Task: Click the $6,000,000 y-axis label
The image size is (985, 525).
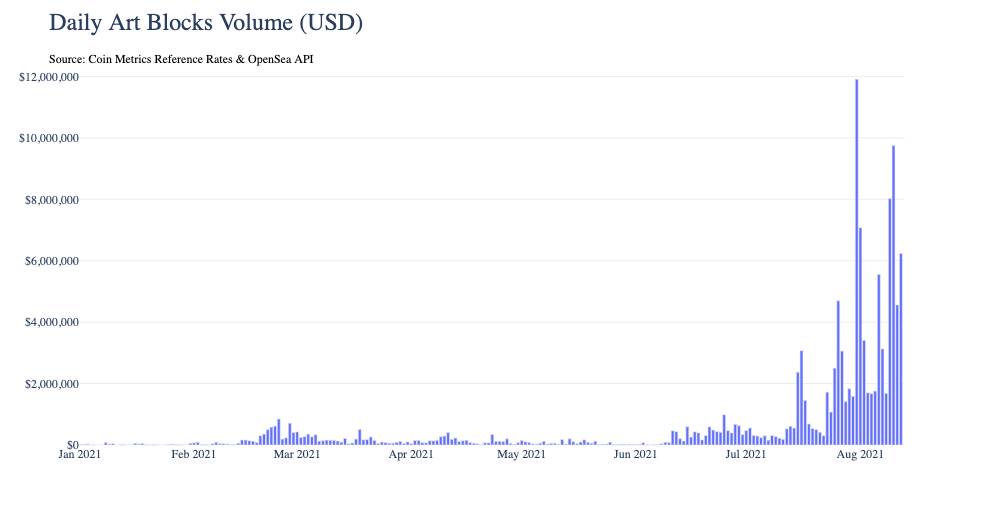Action: (x=52, y=261)
